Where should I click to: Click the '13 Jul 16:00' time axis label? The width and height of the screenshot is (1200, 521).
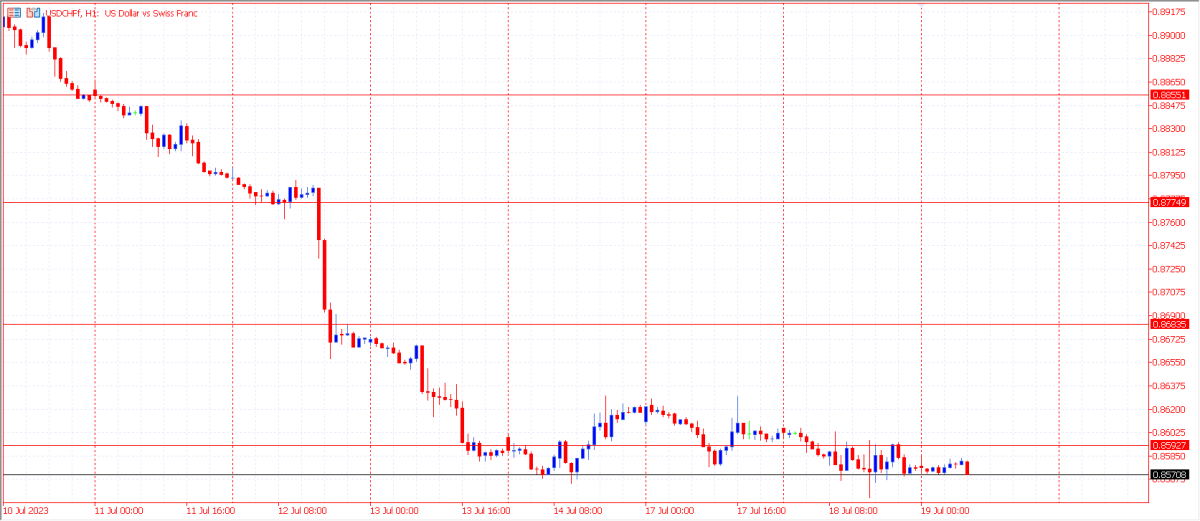pos(485,510)
